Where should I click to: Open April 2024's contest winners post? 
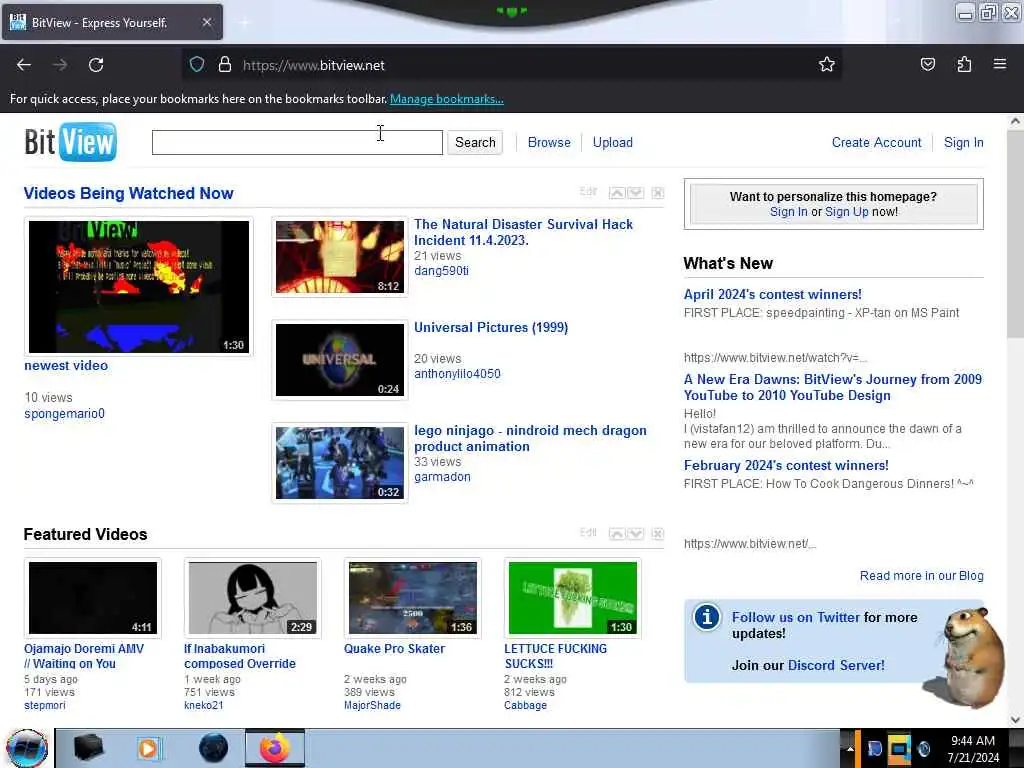pos(773,295)
